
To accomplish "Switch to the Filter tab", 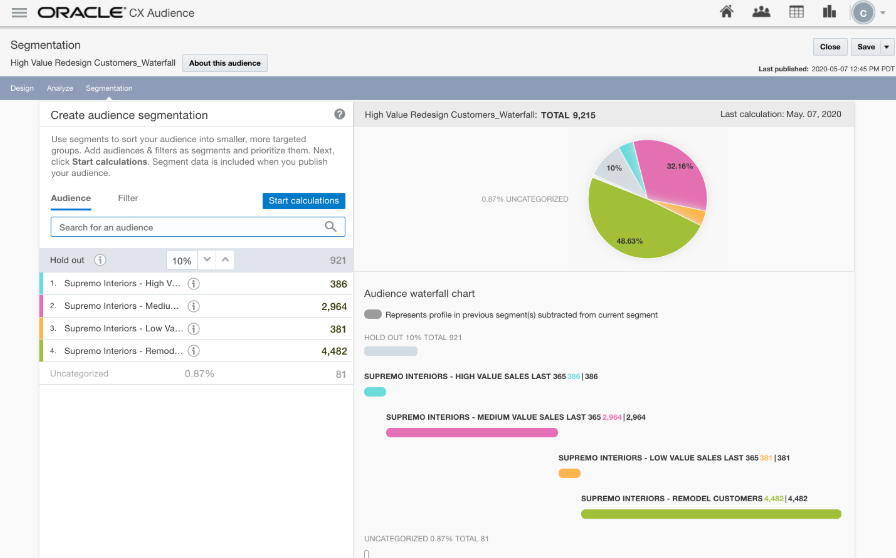I will (x=128, y=198).
